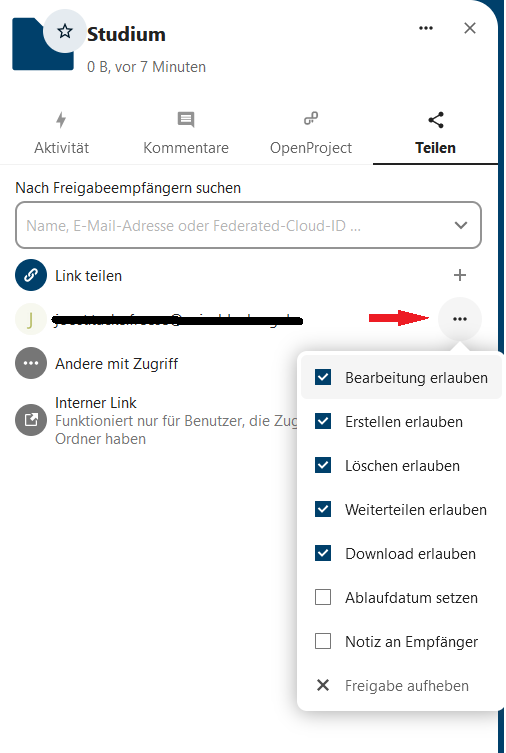Uncheck Bearbeitung erlauben checkbox
The image size is (506, 753).
323,377
